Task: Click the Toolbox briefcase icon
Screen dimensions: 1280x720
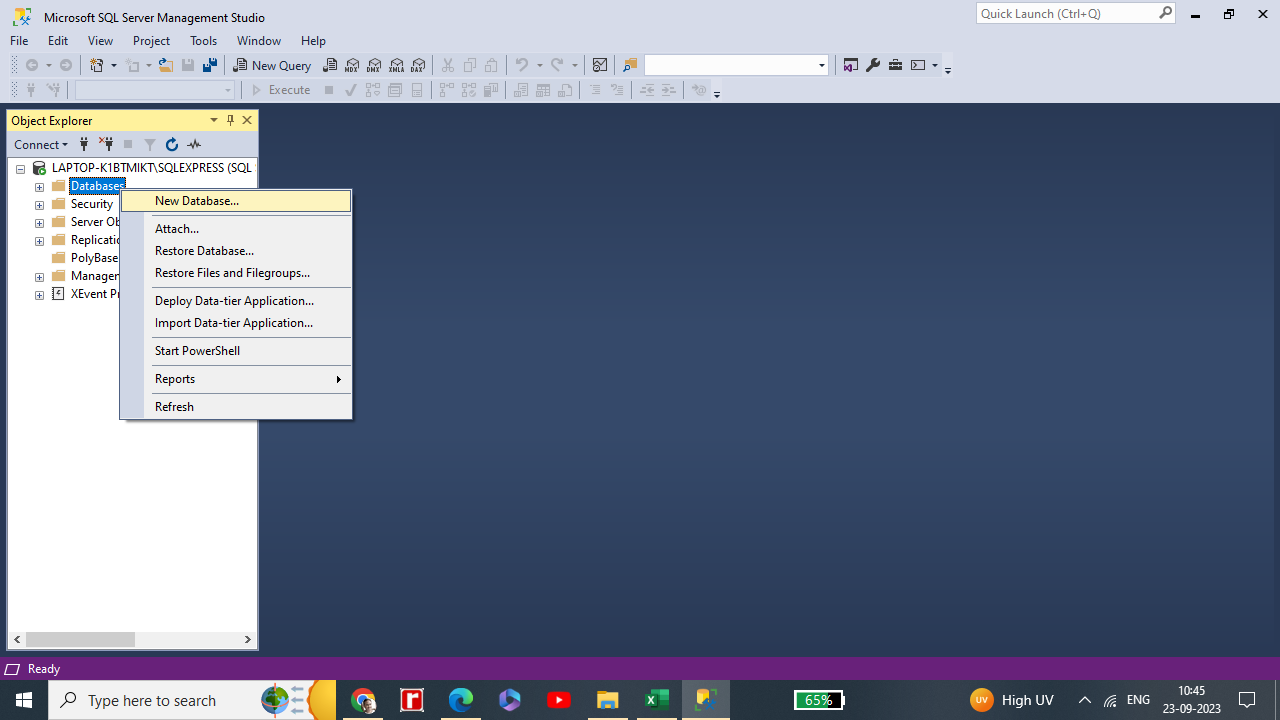Action: click(895, 65)
